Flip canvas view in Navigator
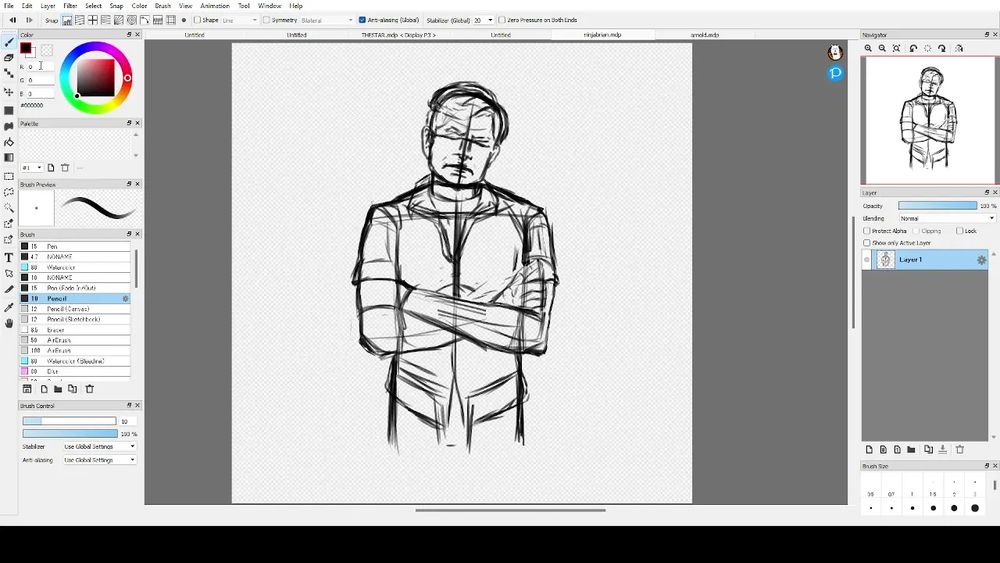1000x563 pixels. pos(959,48)
